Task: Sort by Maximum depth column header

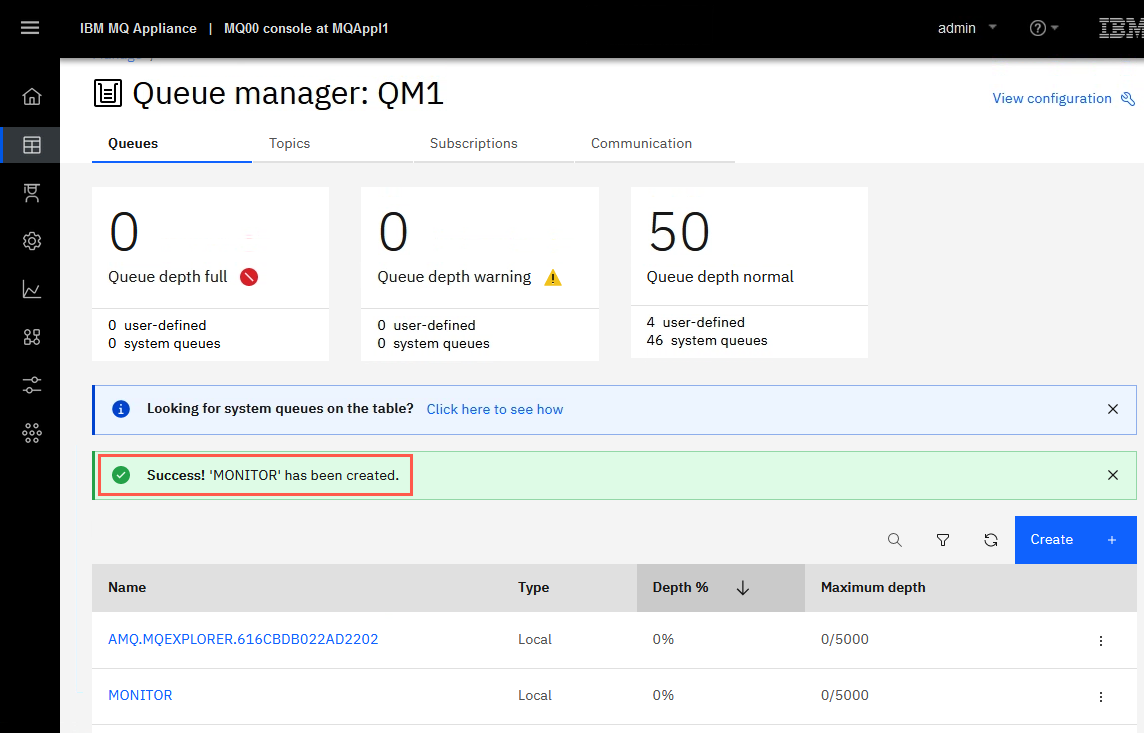Action: (x=873, y=588)
